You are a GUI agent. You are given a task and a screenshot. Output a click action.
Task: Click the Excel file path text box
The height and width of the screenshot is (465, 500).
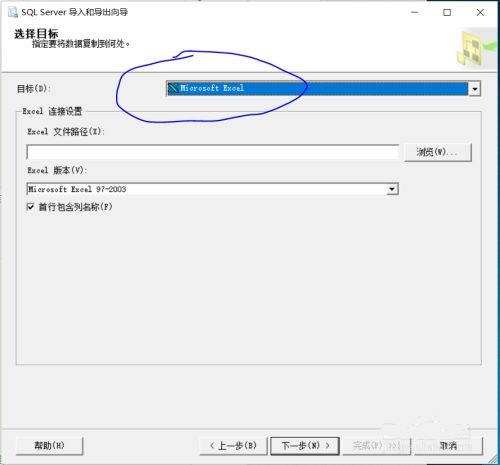point(213,152)
